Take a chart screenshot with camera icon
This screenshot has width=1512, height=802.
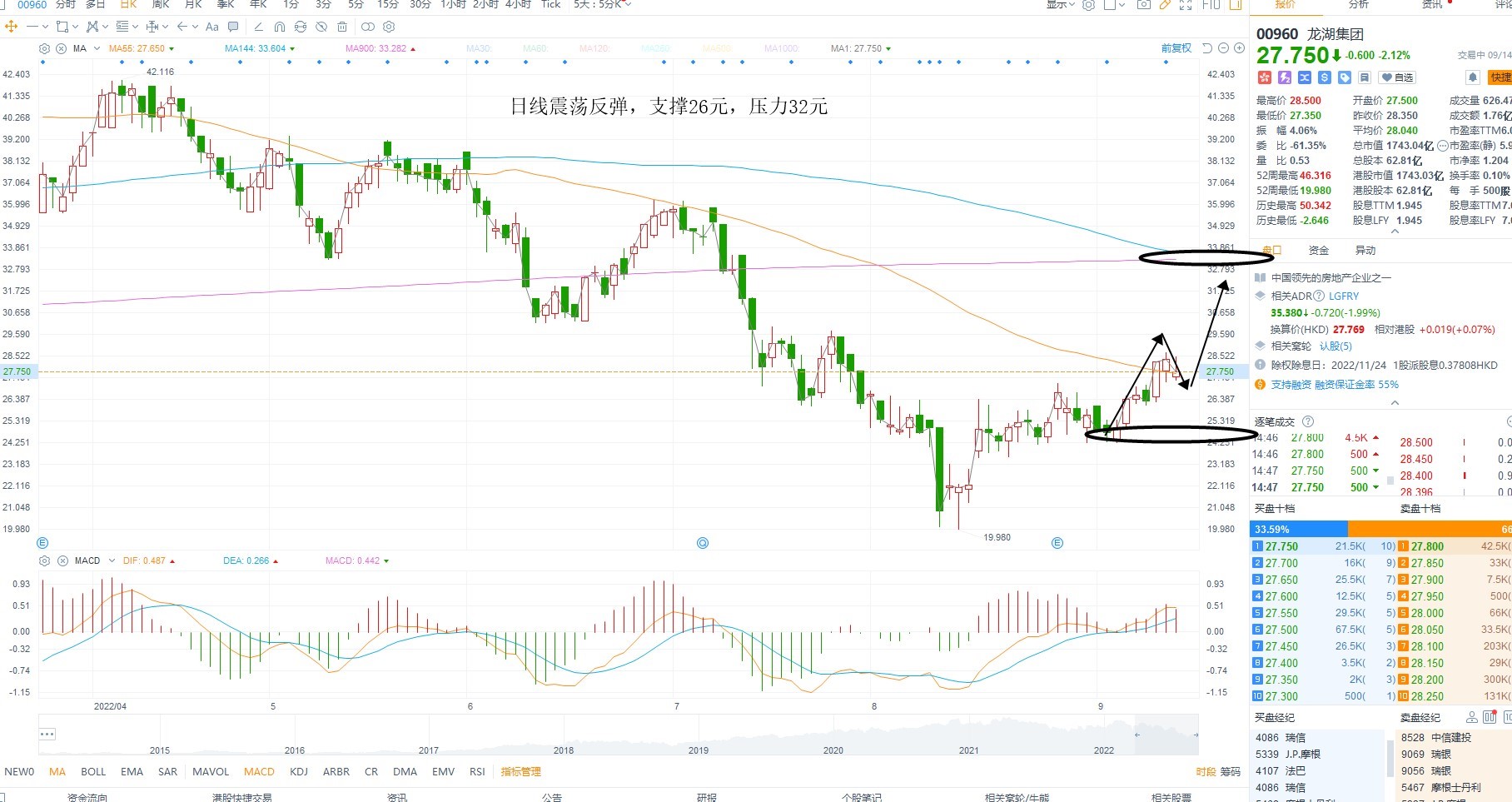pos(1144,4)
